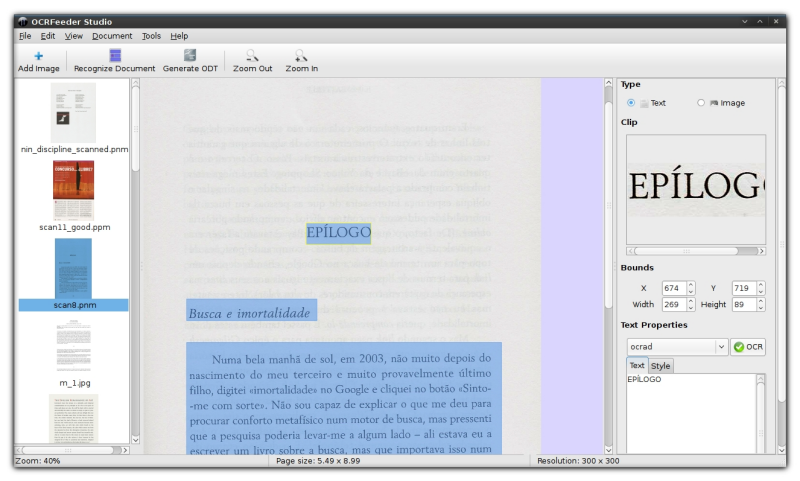This screenshot has width=800, height=481.
Task: Click the Y bounds field showing 719
Action: tap(744, 288)
